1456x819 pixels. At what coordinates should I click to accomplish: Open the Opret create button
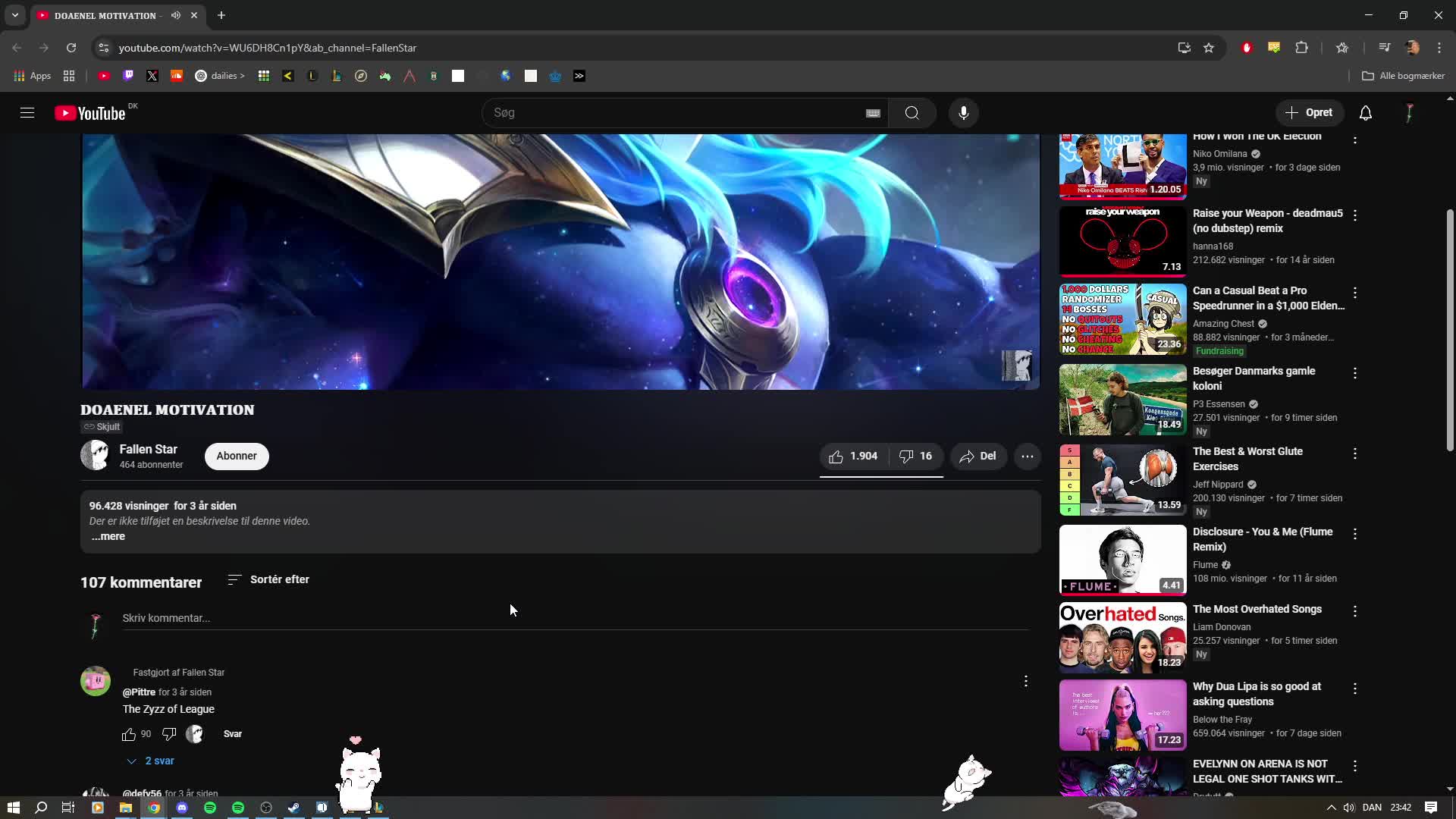tap(1310, 113)
